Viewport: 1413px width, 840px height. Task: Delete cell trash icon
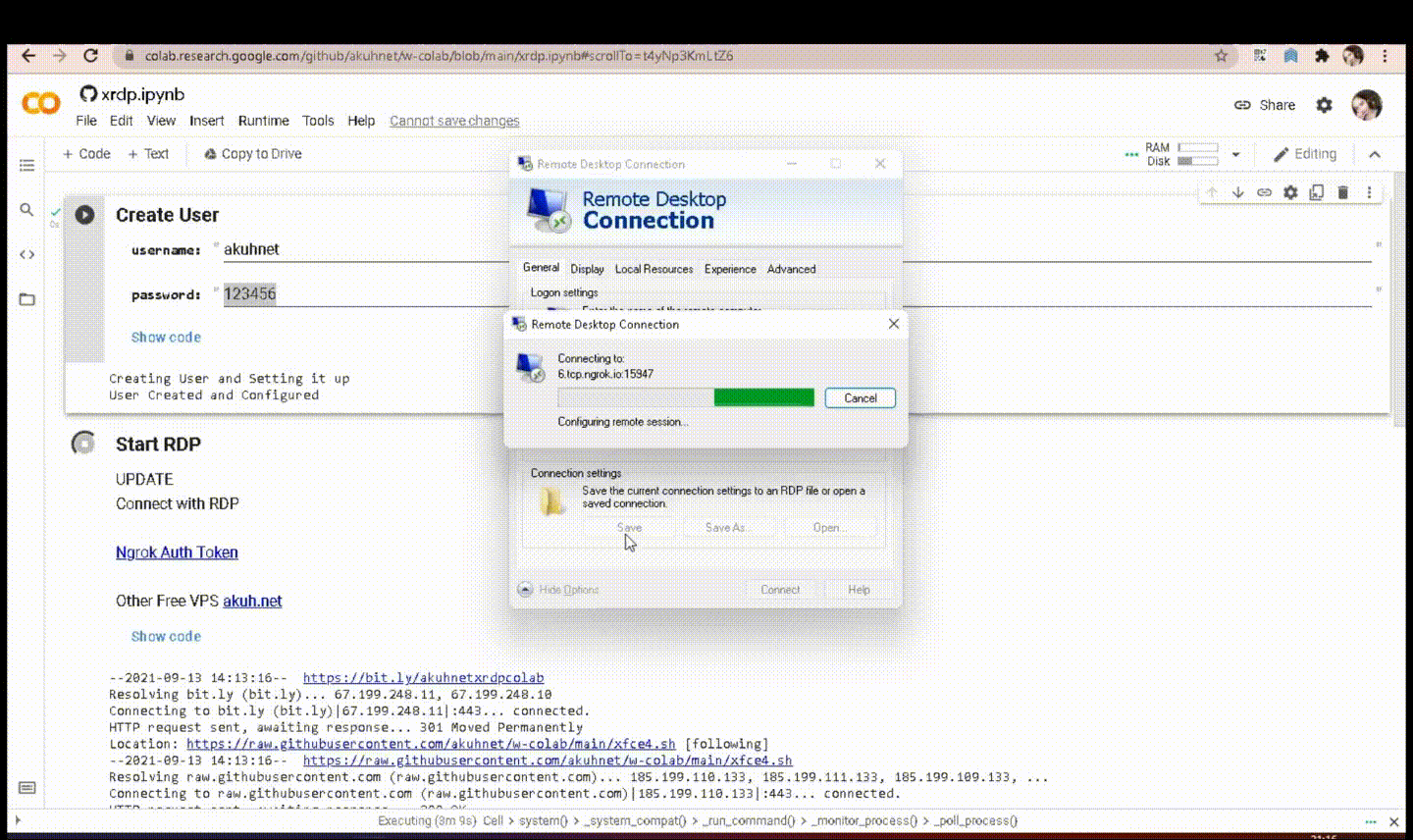click(1342, 192)
